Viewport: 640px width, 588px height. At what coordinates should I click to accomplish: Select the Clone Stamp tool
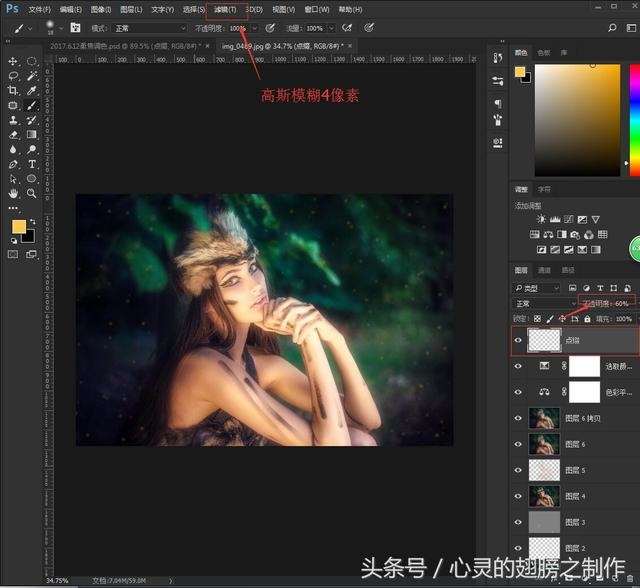[13, 120]
